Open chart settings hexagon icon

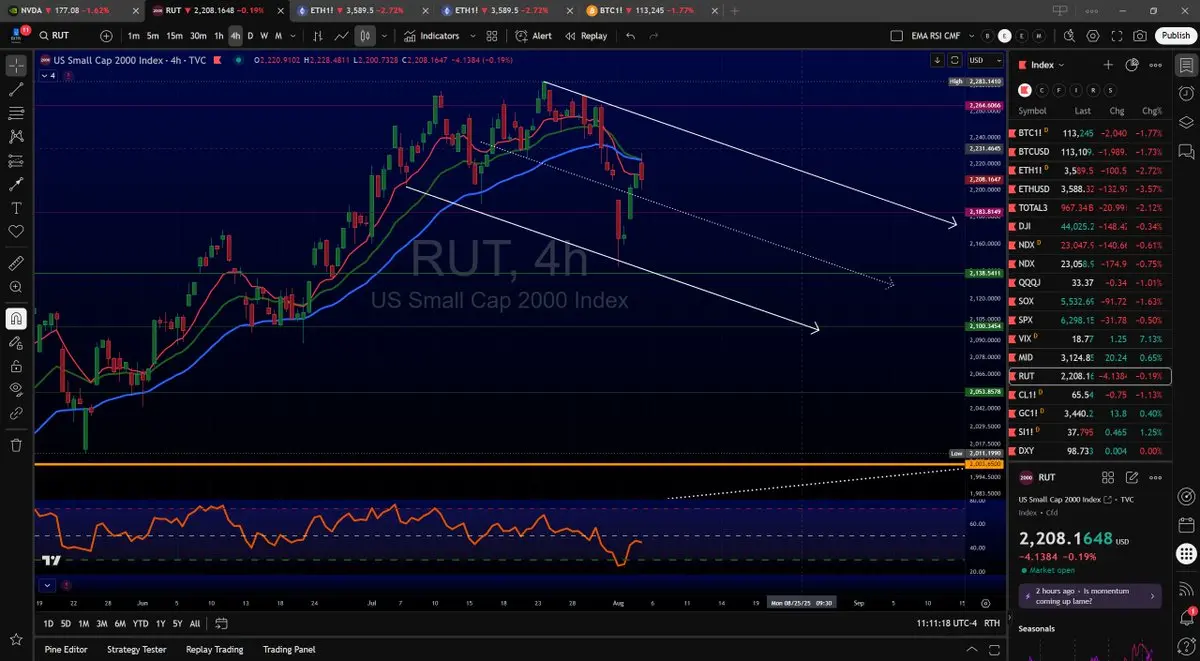coord(1092,35)
